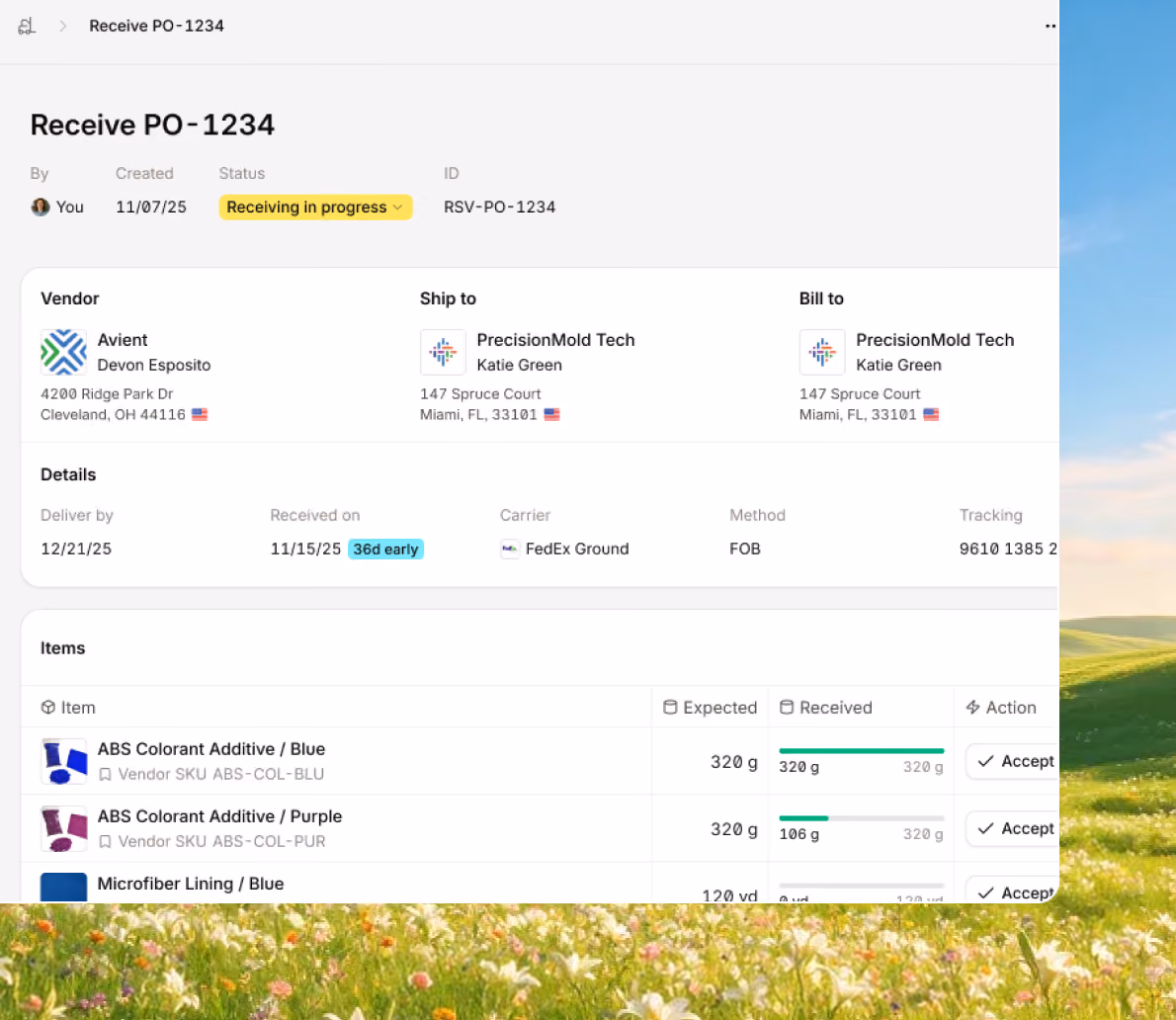Accept the ABS Colorant Additive Blue item

click(1013, 761)
